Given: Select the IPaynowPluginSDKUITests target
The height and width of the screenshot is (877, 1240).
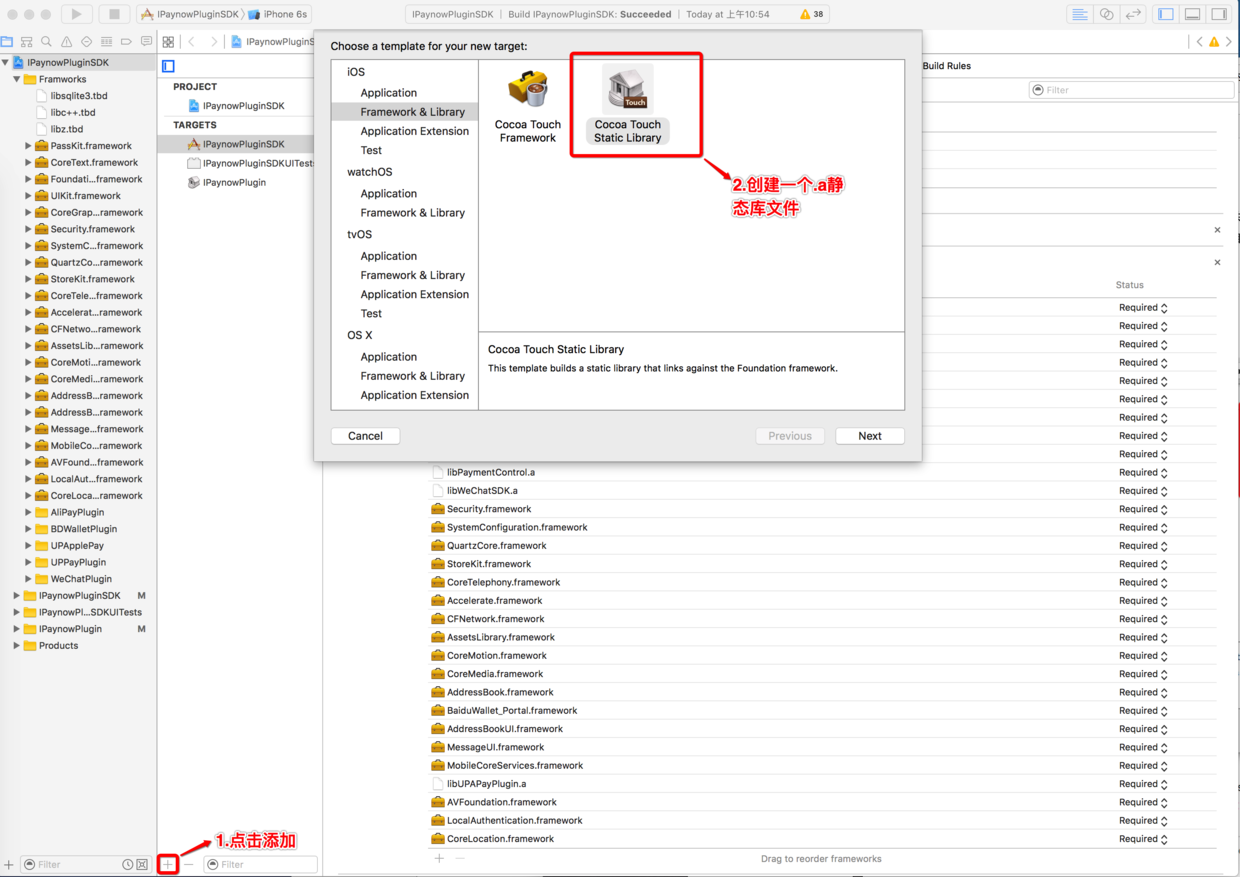Looking at the screenshot, I should click(x=250, y=163).
